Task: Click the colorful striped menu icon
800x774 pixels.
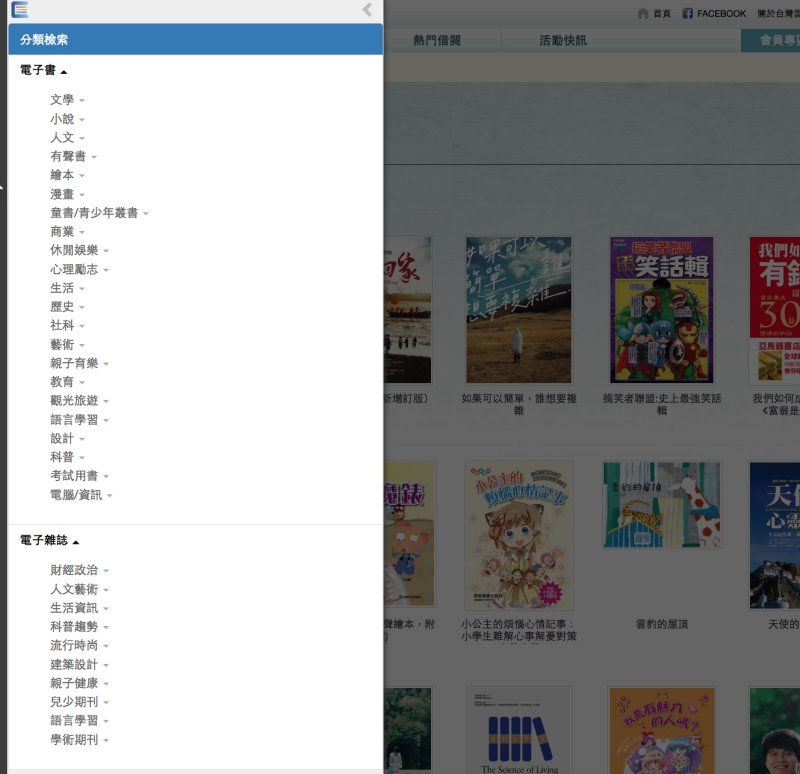Action: point(19,10)
